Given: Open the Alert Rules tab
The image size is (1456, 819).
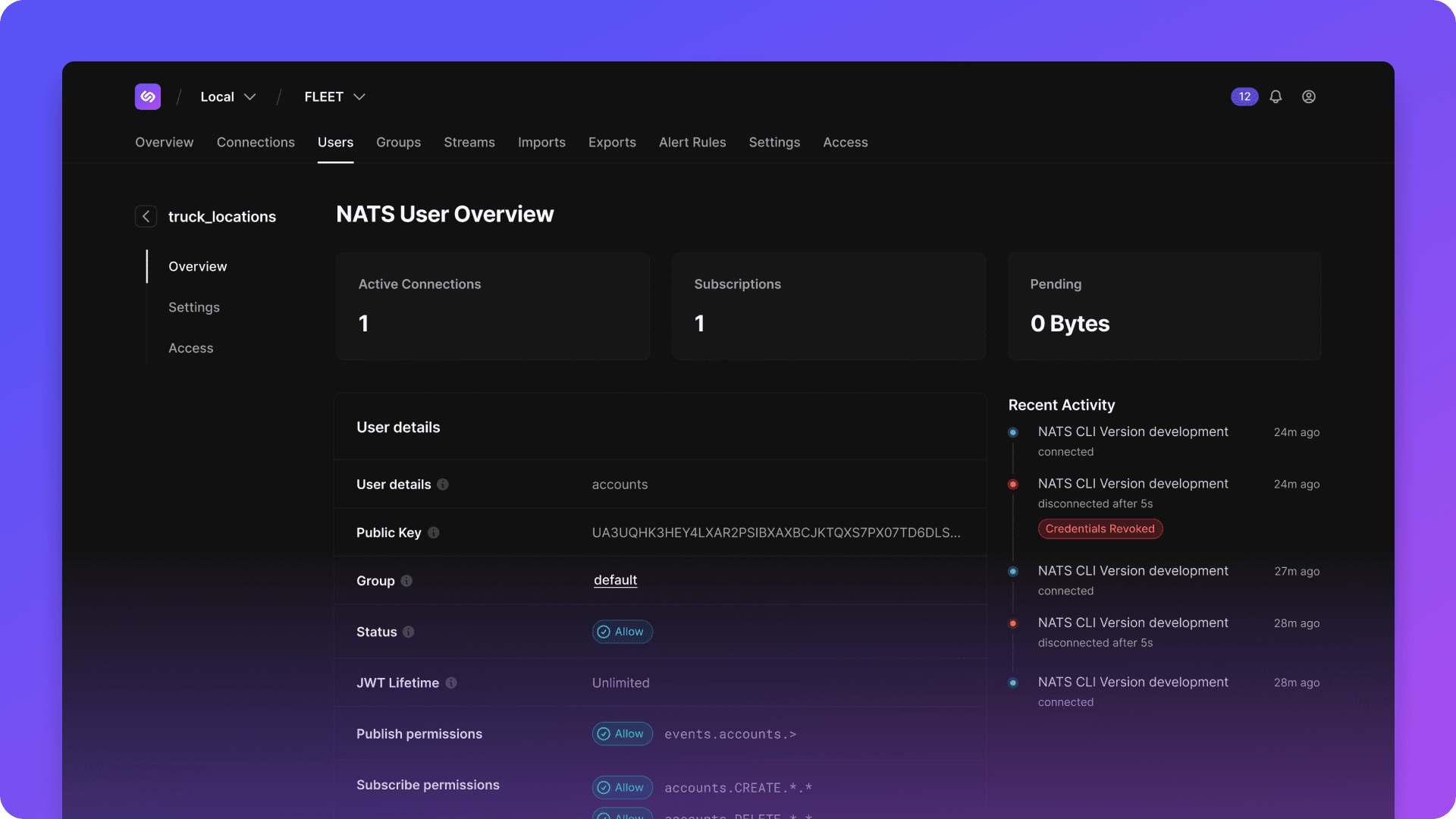Looking at the screenshot, I should point(692,142).
